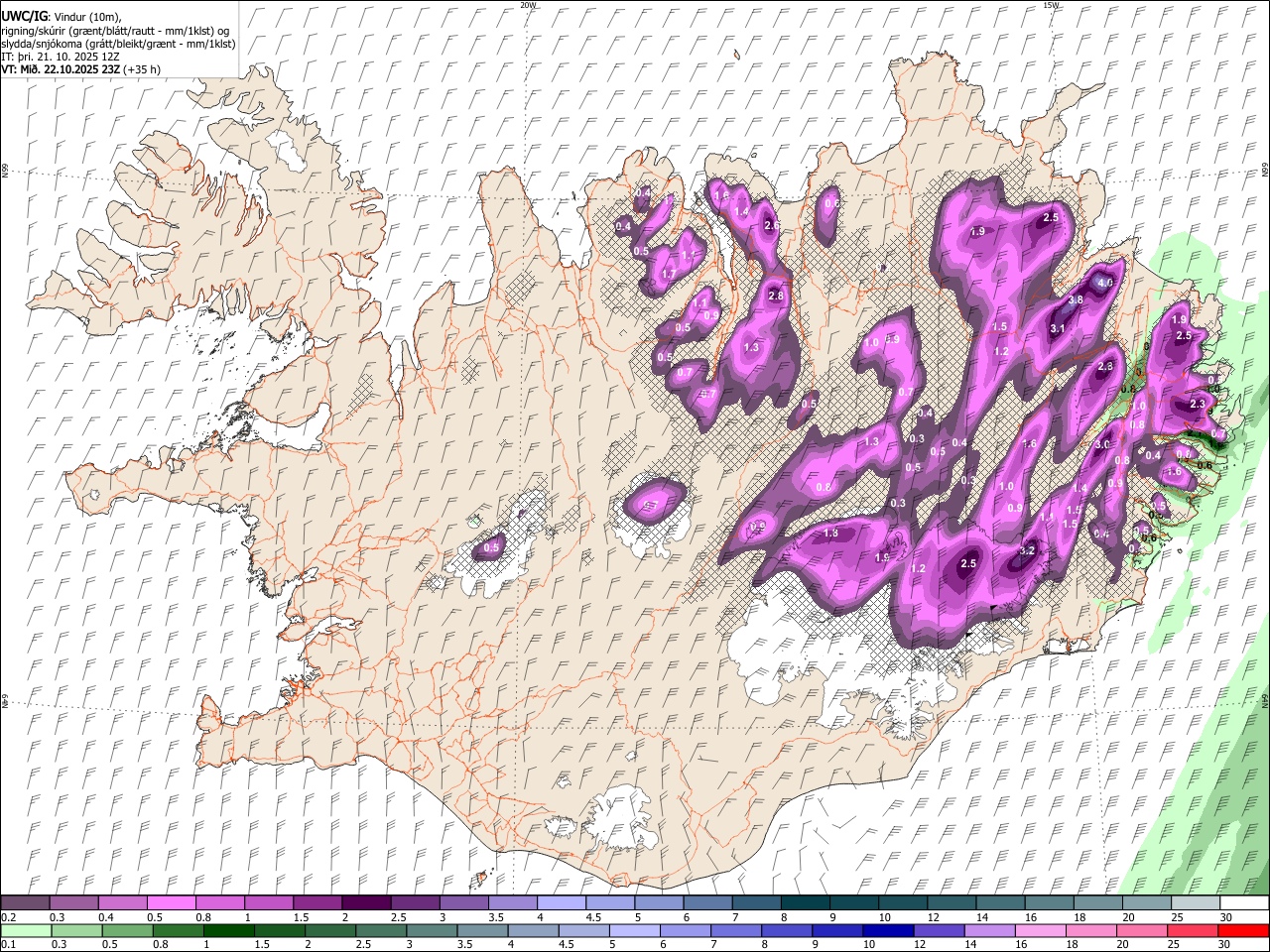Screen dimensions: 1270x952
Task: Click the "(+35 h)" forecast offset
Action: pos(142,69)
